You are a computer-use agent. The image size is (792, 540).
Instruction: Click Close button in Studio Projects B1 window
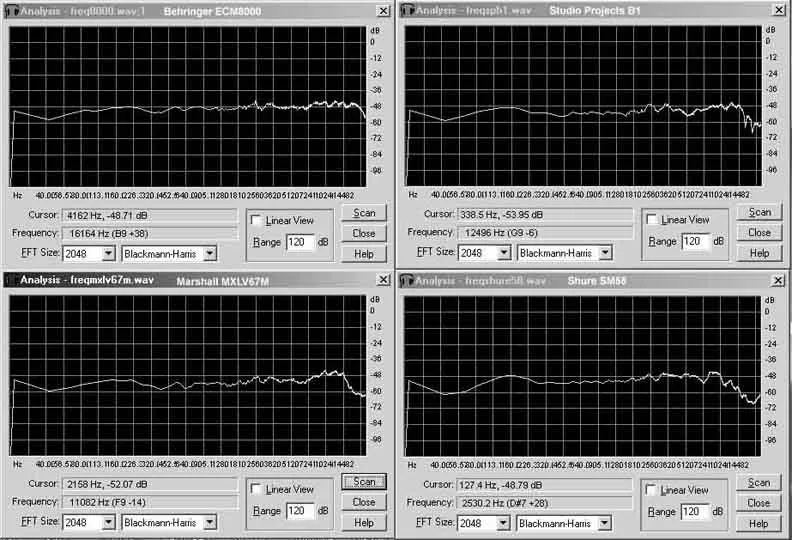pos(759,232)
